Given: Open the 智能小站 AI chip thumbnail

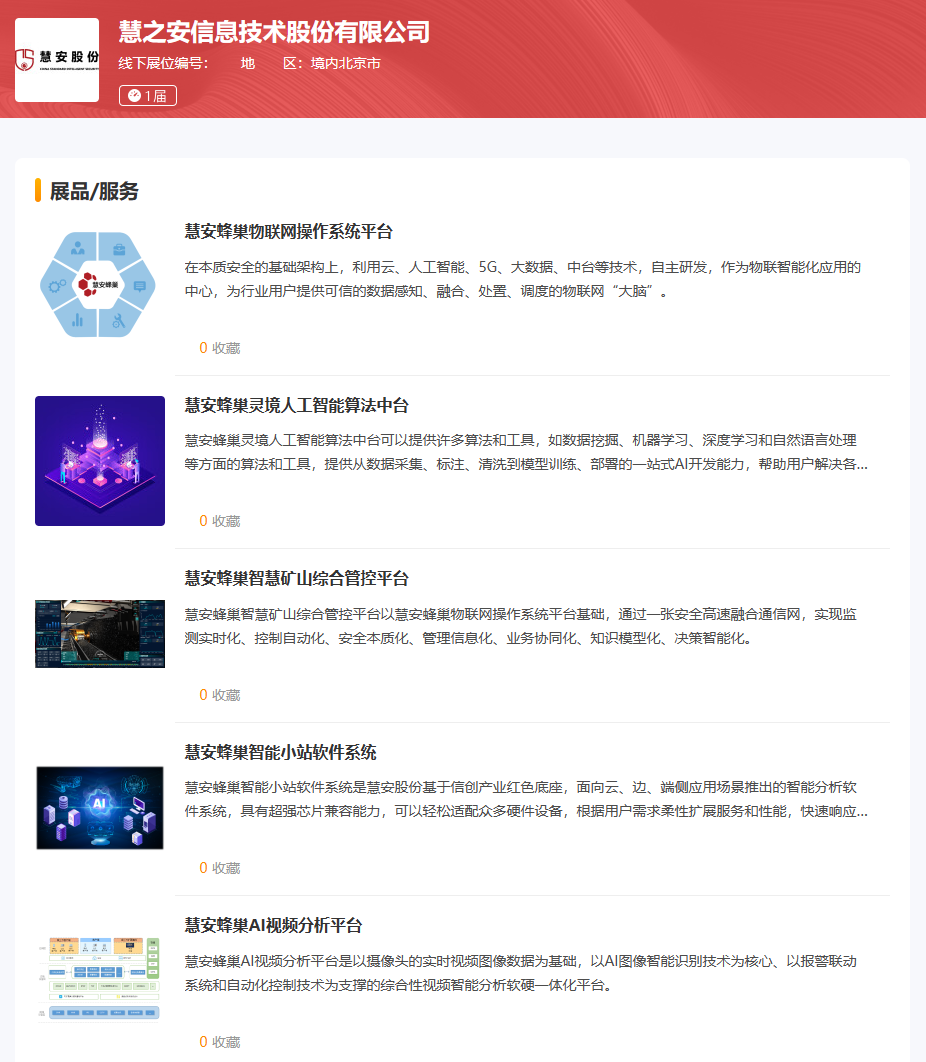Looking at the screenshot, I should click(x=99, y=808).
